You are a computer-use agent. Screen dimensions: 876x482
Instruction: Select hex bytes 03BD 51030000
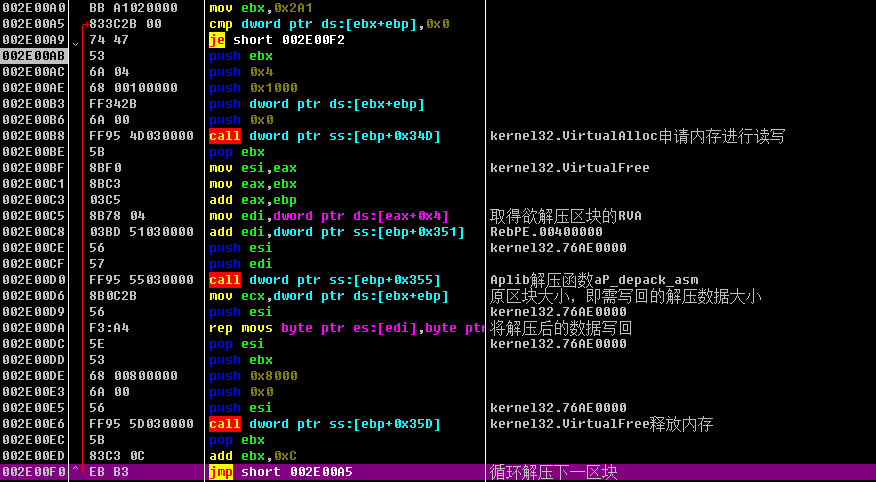(x=141, y=232)
